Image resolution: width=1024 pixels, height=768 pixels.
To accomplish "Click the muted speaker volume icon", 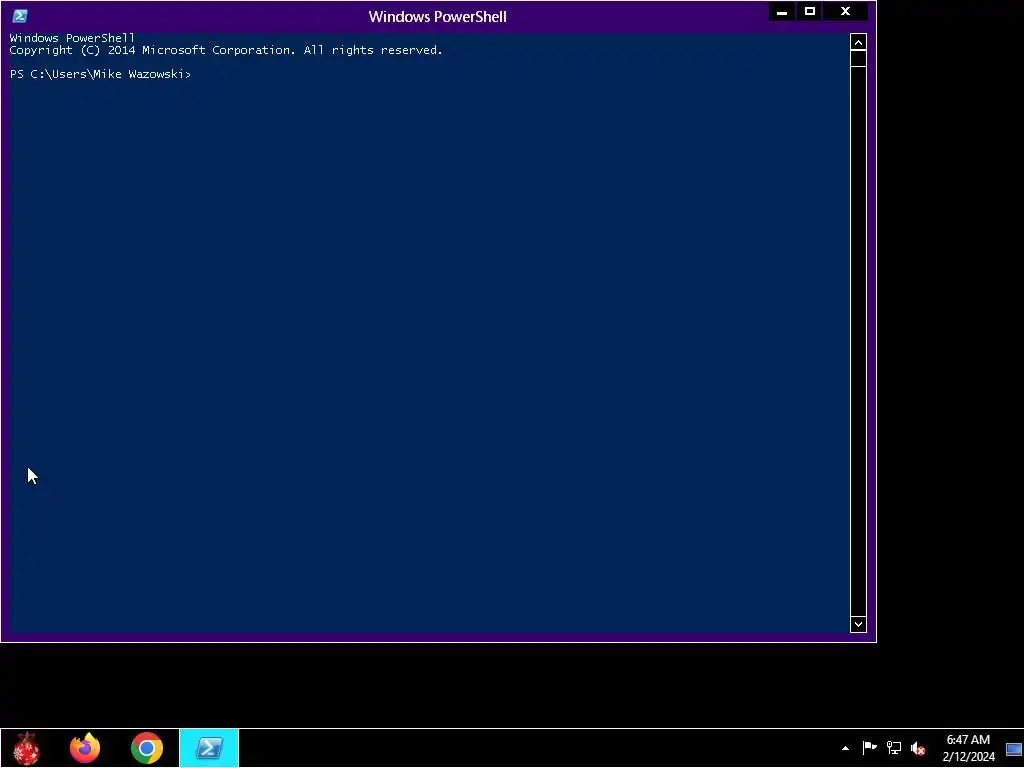I will click(x=918, y=748).
